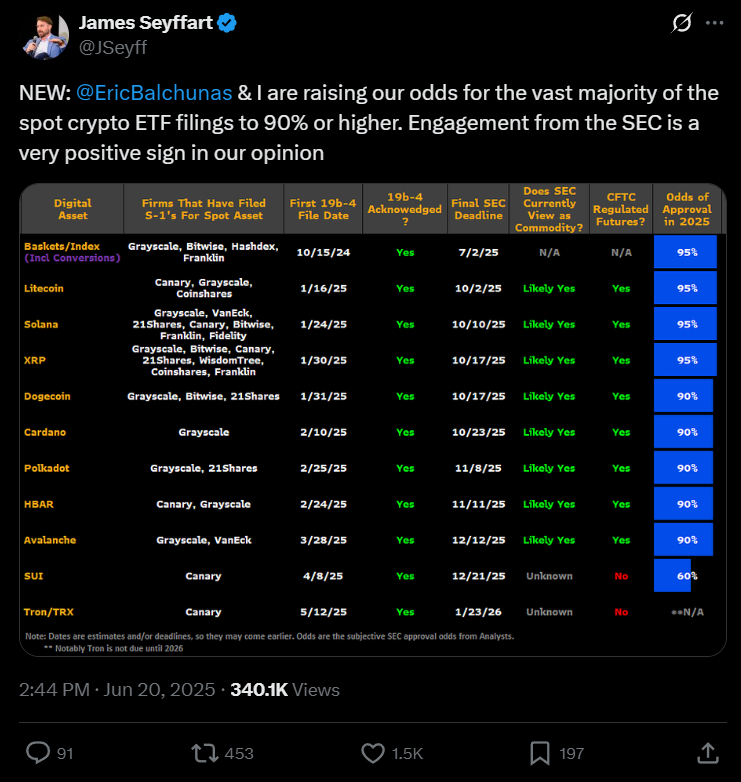Click the 60% SUI odds bar

pos(673,576)
